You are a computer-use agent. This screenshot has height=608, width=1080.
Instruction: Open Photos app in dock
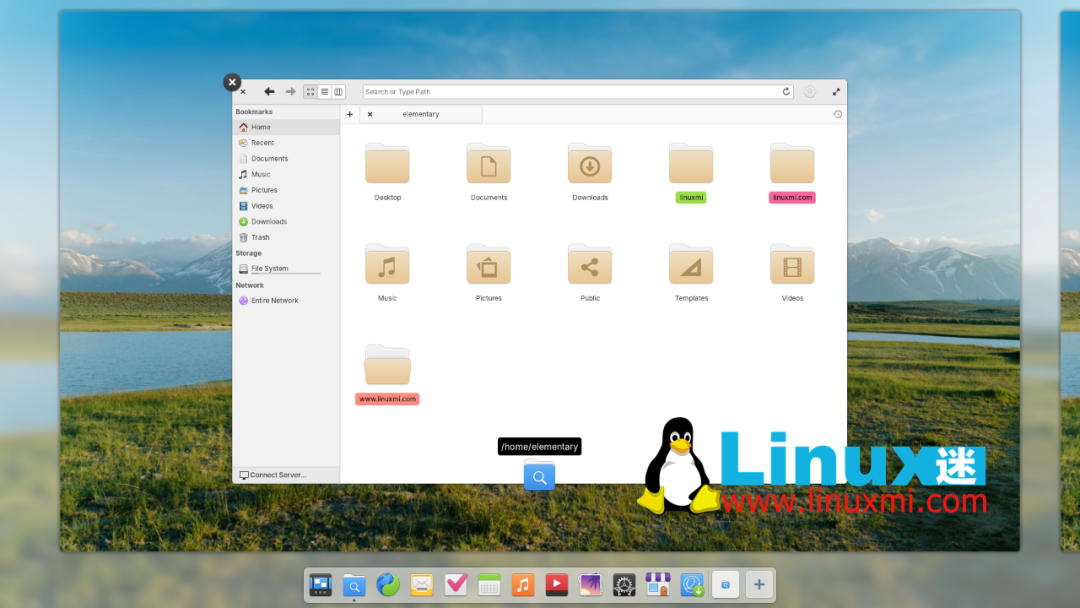click(x=590, y=585)
